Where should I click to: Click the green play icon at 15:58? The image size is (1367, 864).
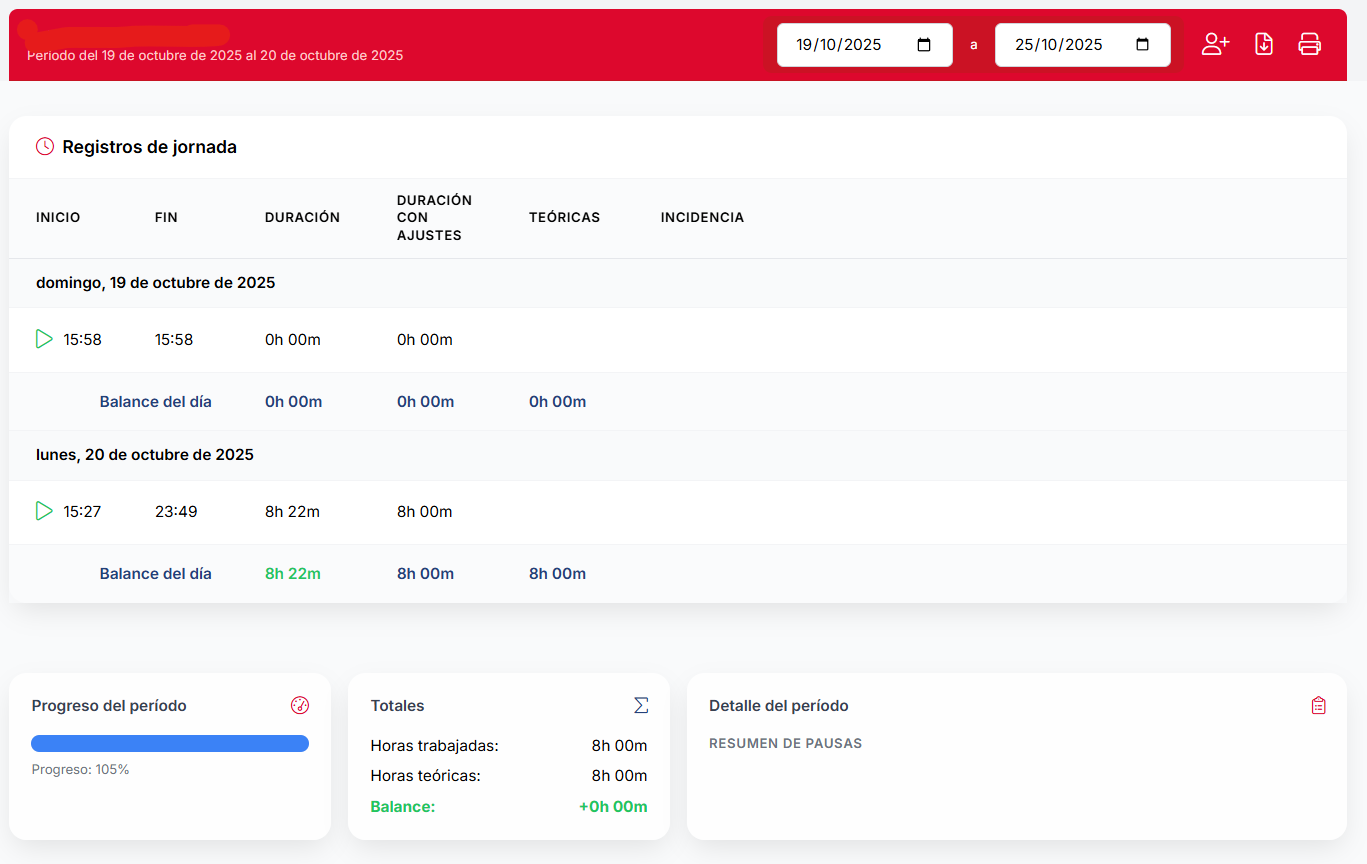(x=44, y=339)
